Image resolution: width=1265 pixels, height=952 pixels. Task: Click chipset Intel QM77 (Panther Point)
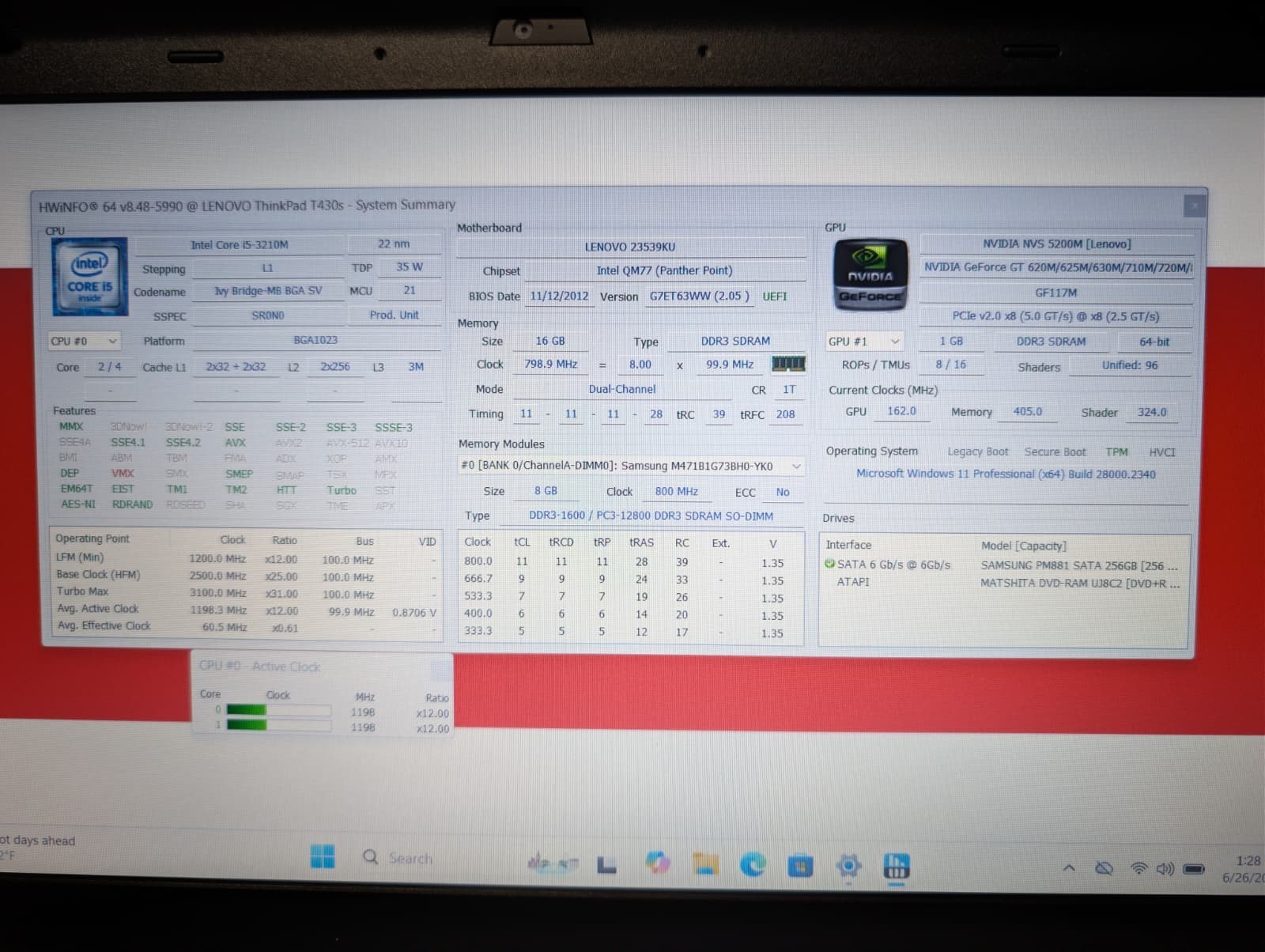pos(664,270)
